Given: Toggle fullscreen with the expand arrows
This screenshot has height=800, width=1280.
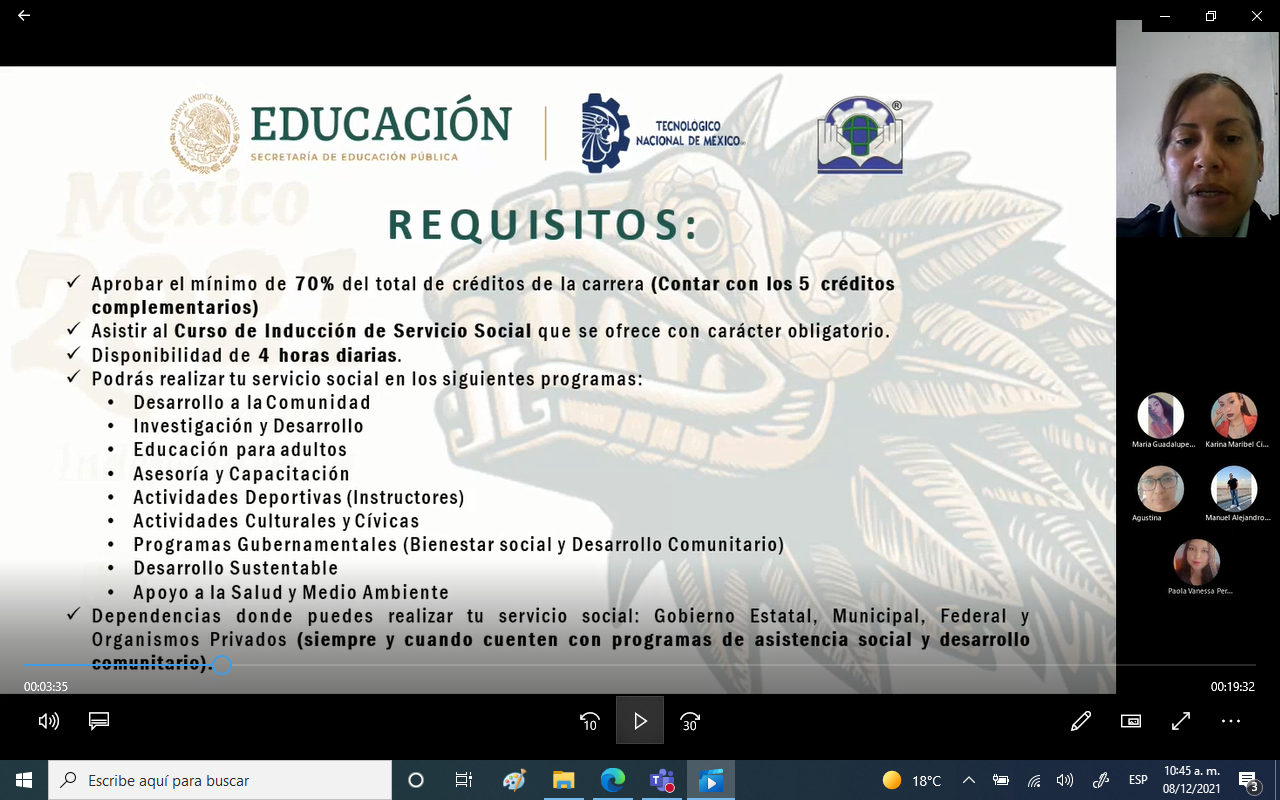Looking at the screenshot, I should [x=1181, y=721].
